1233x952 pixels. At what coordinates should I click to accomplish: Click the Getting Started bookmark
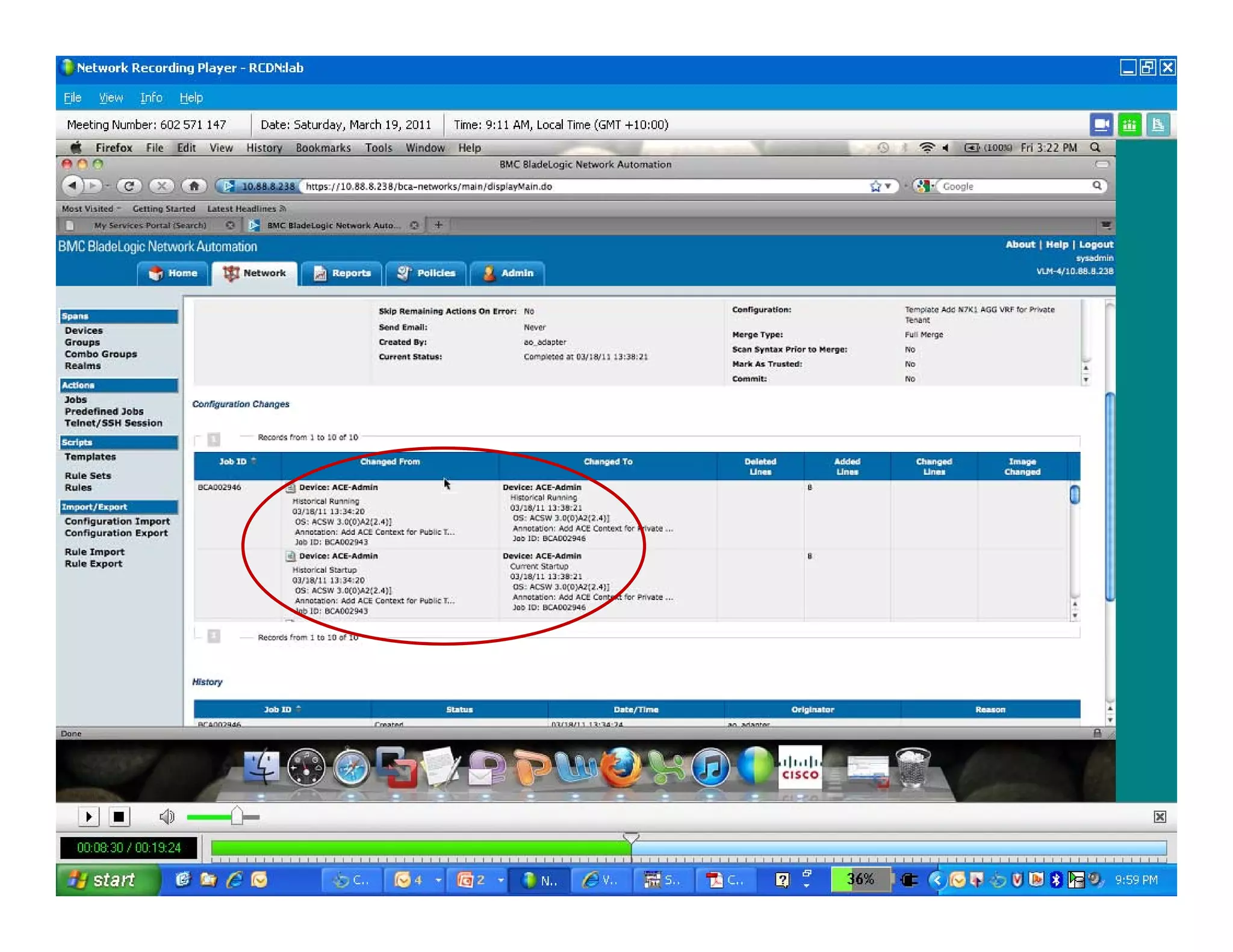pyautogui.click(x=164, y=209)
